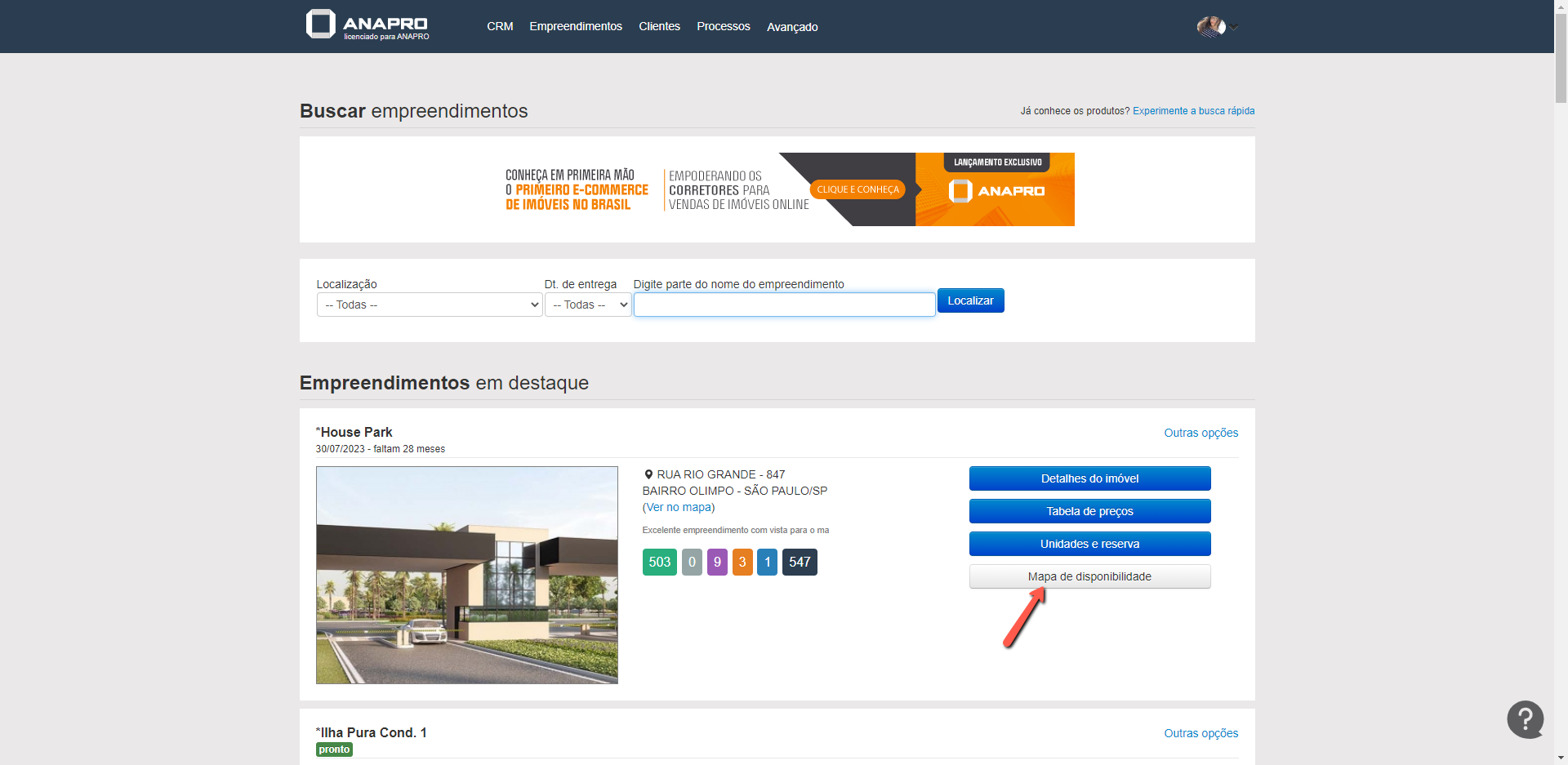Follow the Experimente a busca rápida link

(1193, 111)
